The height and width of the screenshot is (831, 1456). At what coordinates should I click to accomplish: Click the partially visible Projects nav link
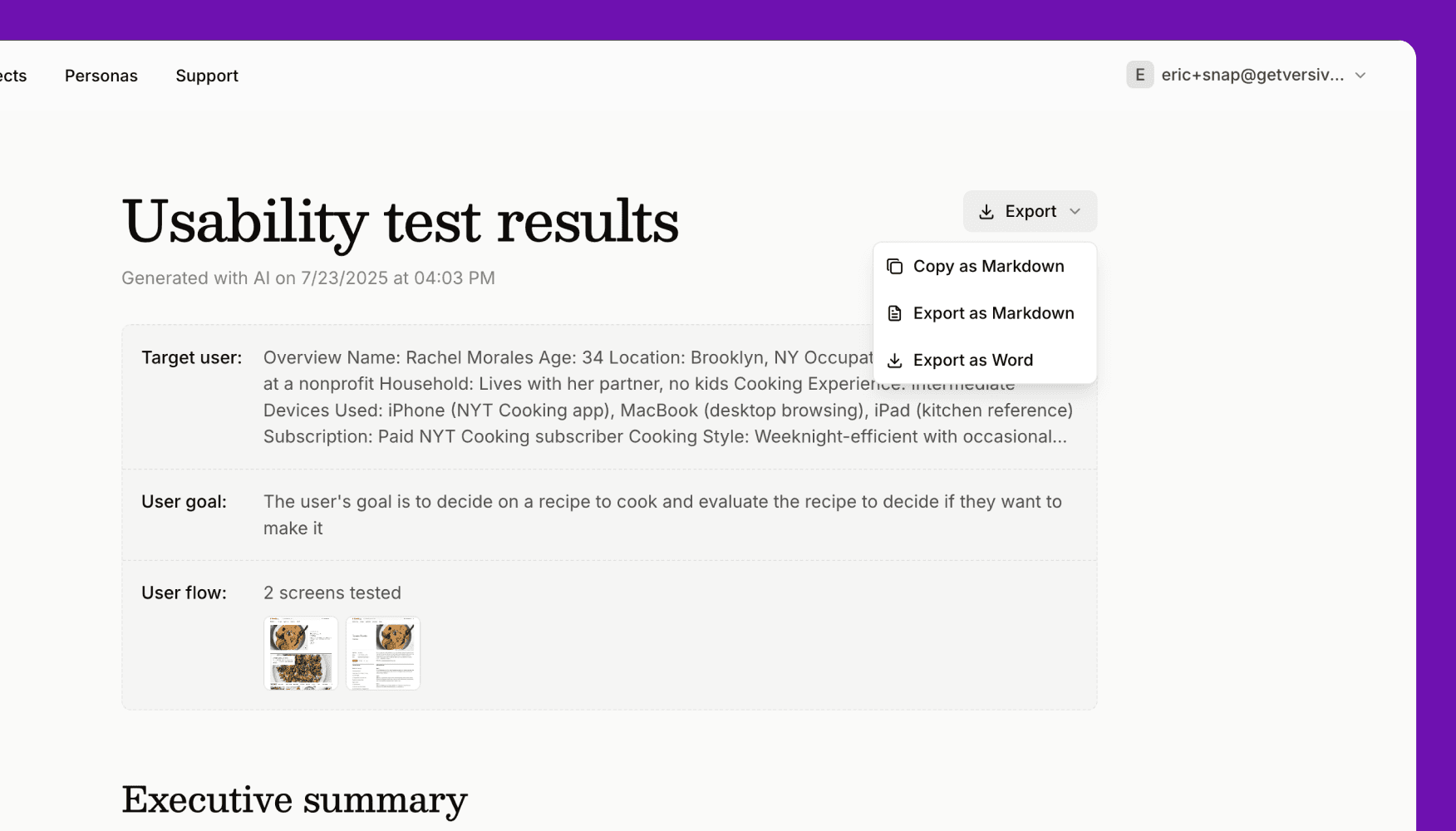point(13,76)
